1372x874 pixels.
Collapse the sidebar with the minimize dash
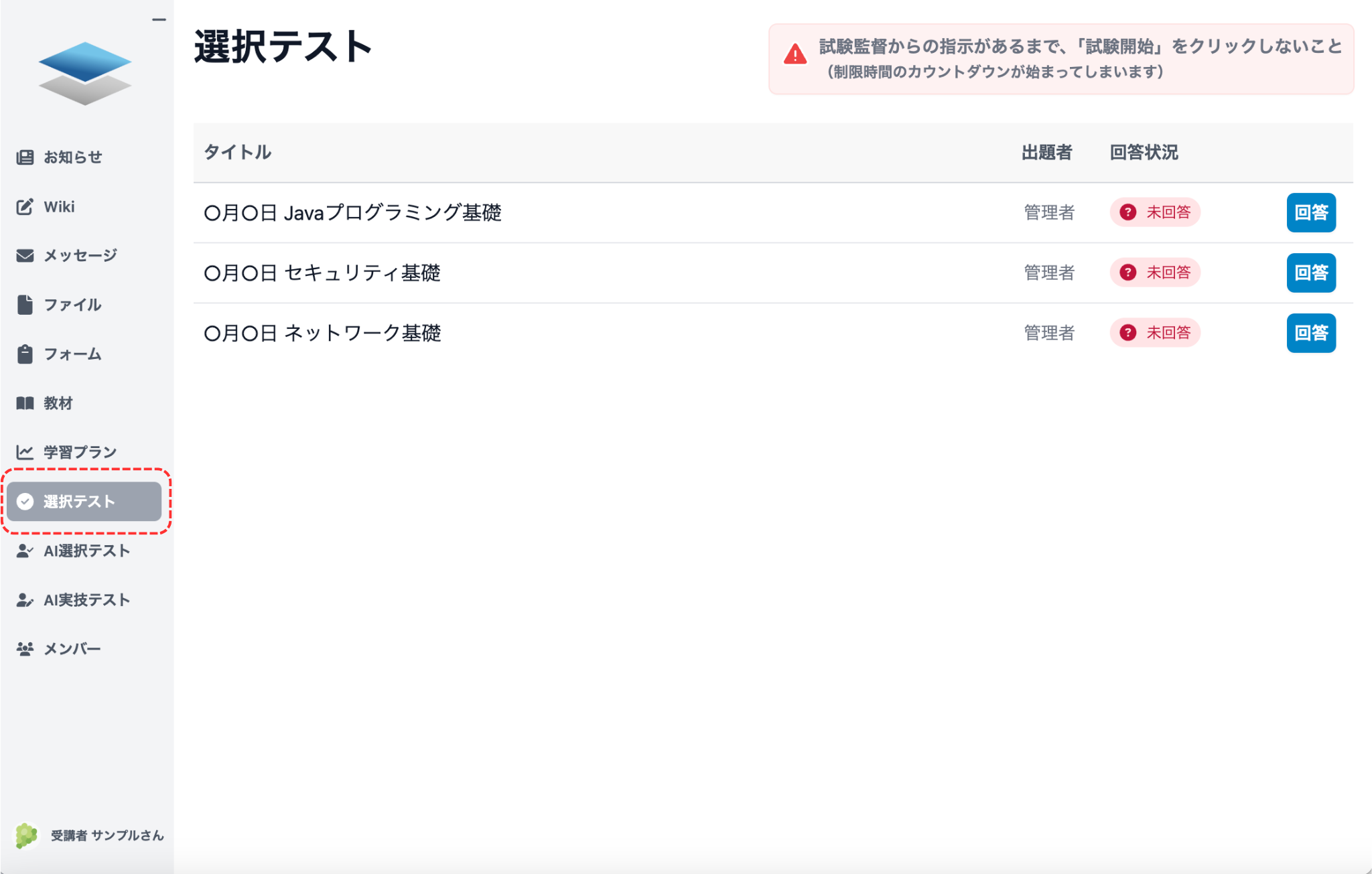pos(159,20)
